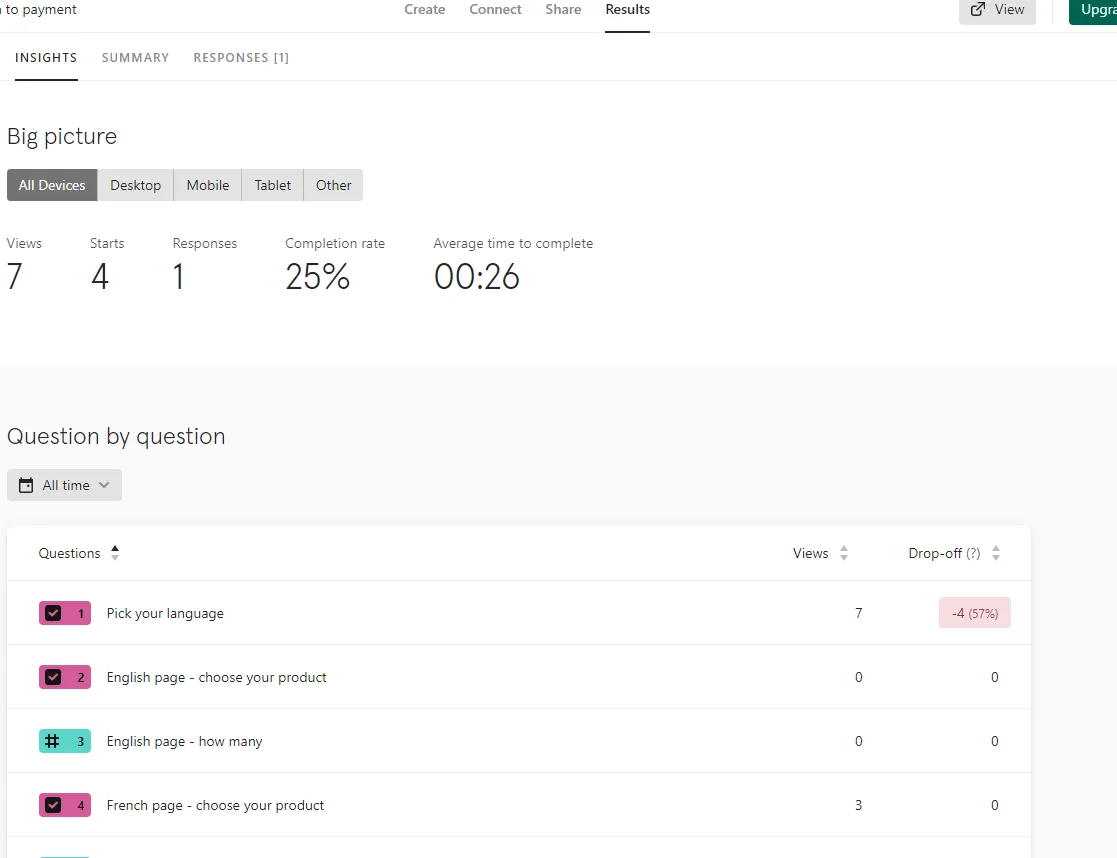Click sort arrows next to Views header
This screenshot has height=858, width=1117.
pos(843,553)
